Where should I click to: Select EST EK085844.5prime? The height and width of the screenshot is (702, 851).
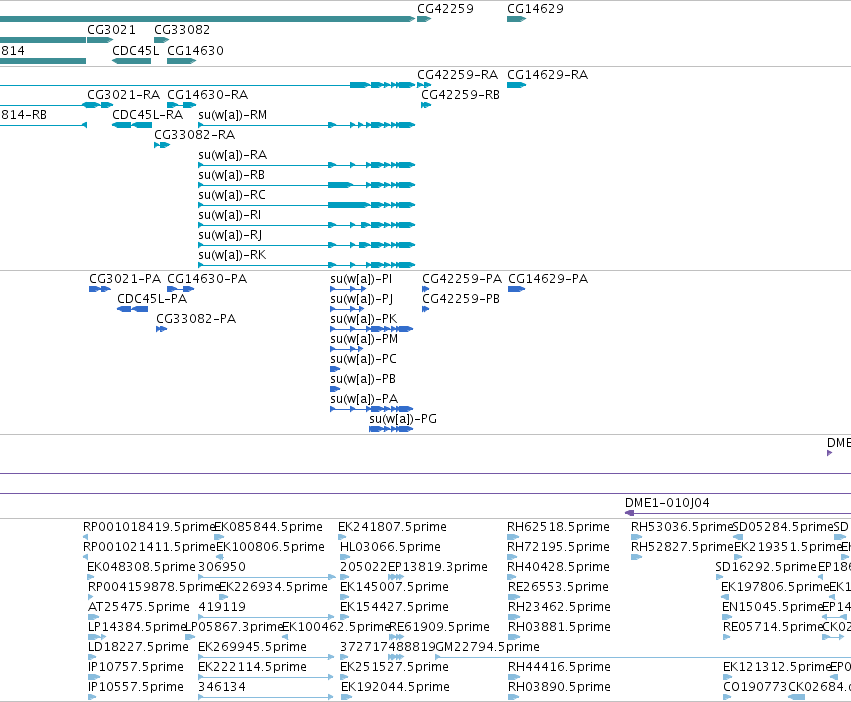269,527
